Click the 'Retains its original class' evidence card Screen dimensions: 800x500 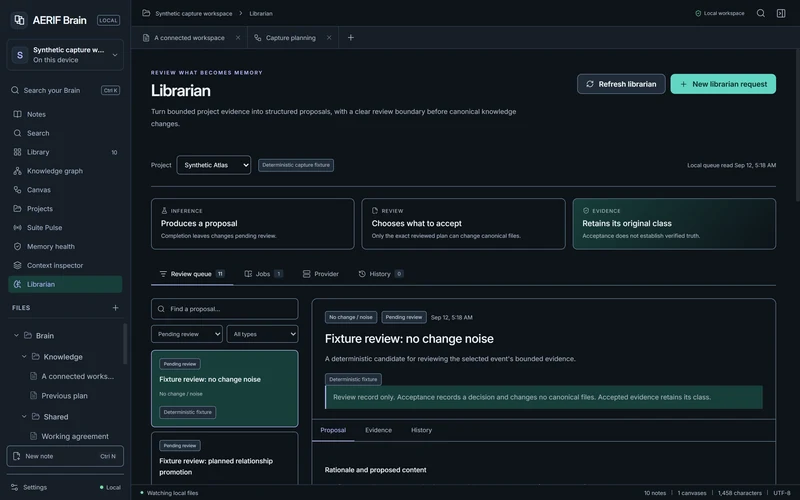coord(674,224)
